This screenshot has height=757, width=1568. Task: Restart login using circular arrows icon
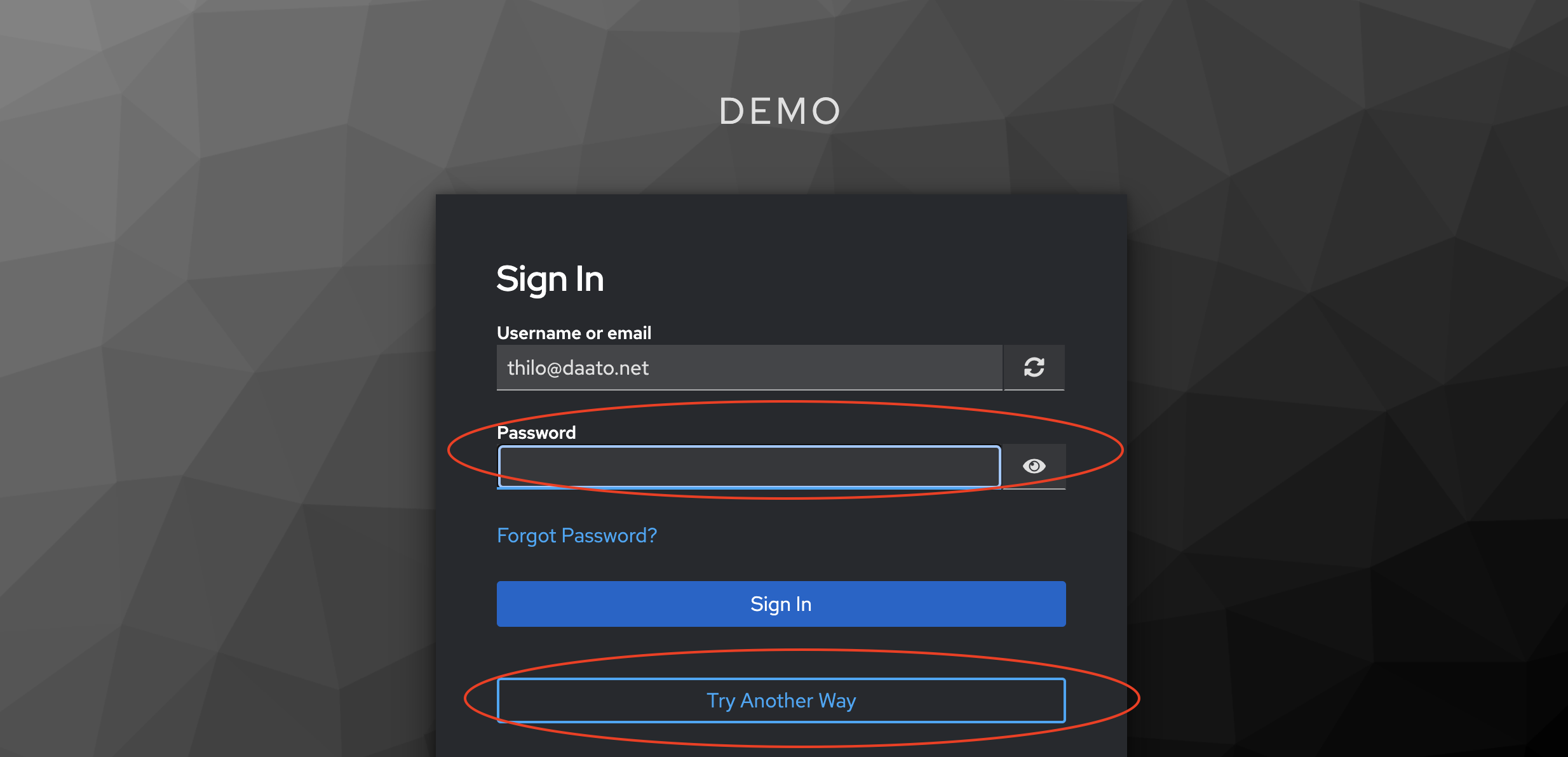click(1034, 367)
